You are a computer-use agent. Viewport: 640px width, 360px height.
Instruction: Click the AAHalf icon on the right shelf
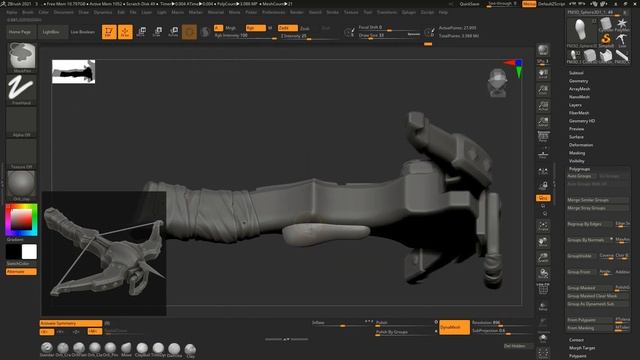(543, 122)
